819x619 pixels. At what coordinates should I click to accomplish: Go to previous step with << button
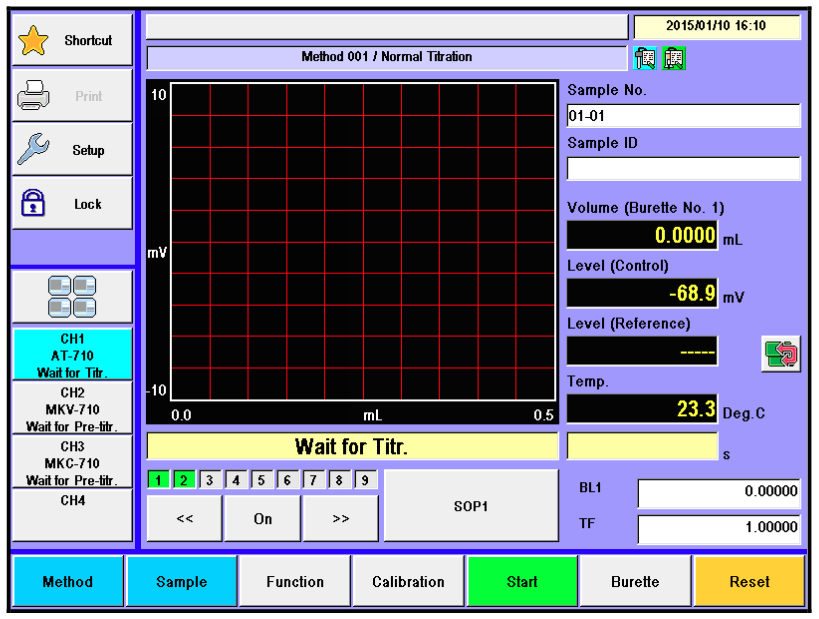[x=184, y=519]
